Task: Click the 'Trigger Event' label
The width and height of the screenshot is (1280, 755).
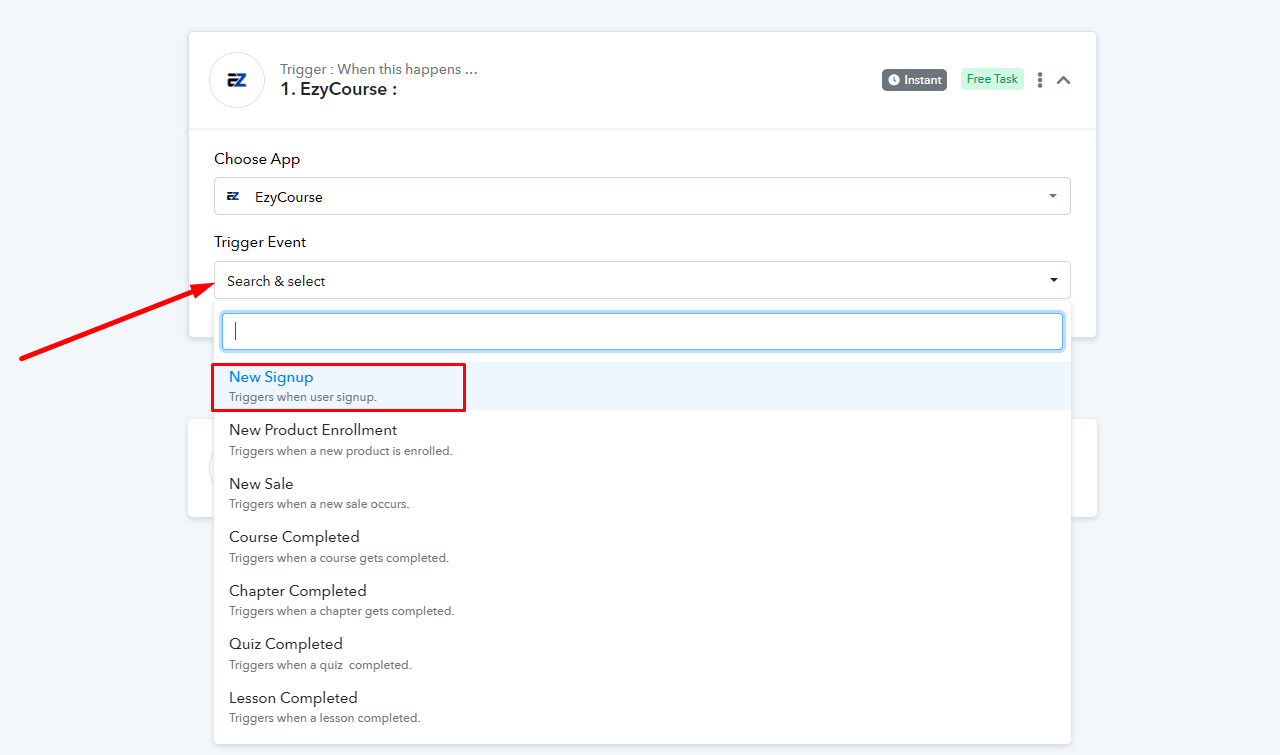Action: click(260, 242)
